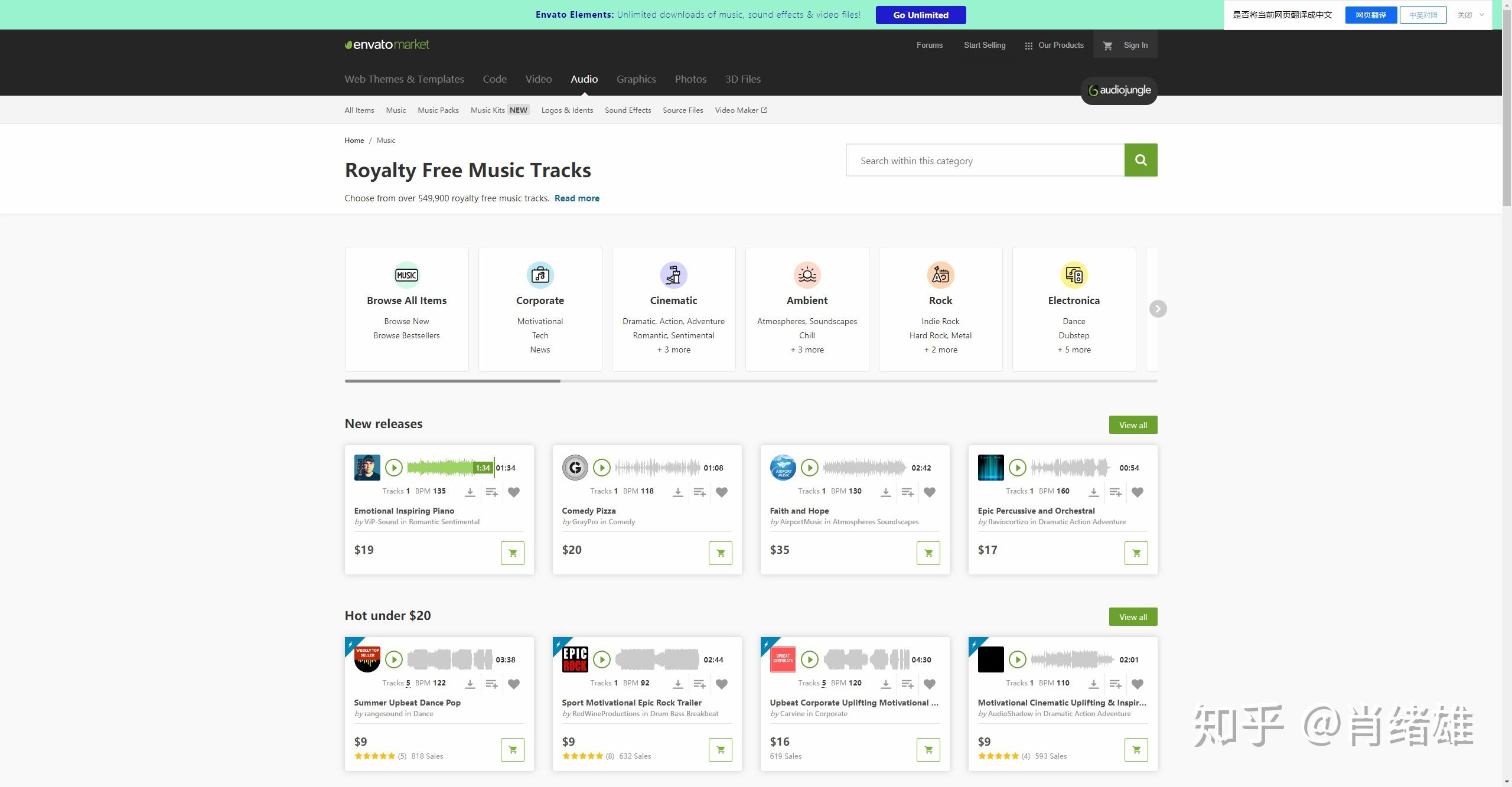Click the Ambient category icon
Viewport: 1512px width, 787px height.
807,275
